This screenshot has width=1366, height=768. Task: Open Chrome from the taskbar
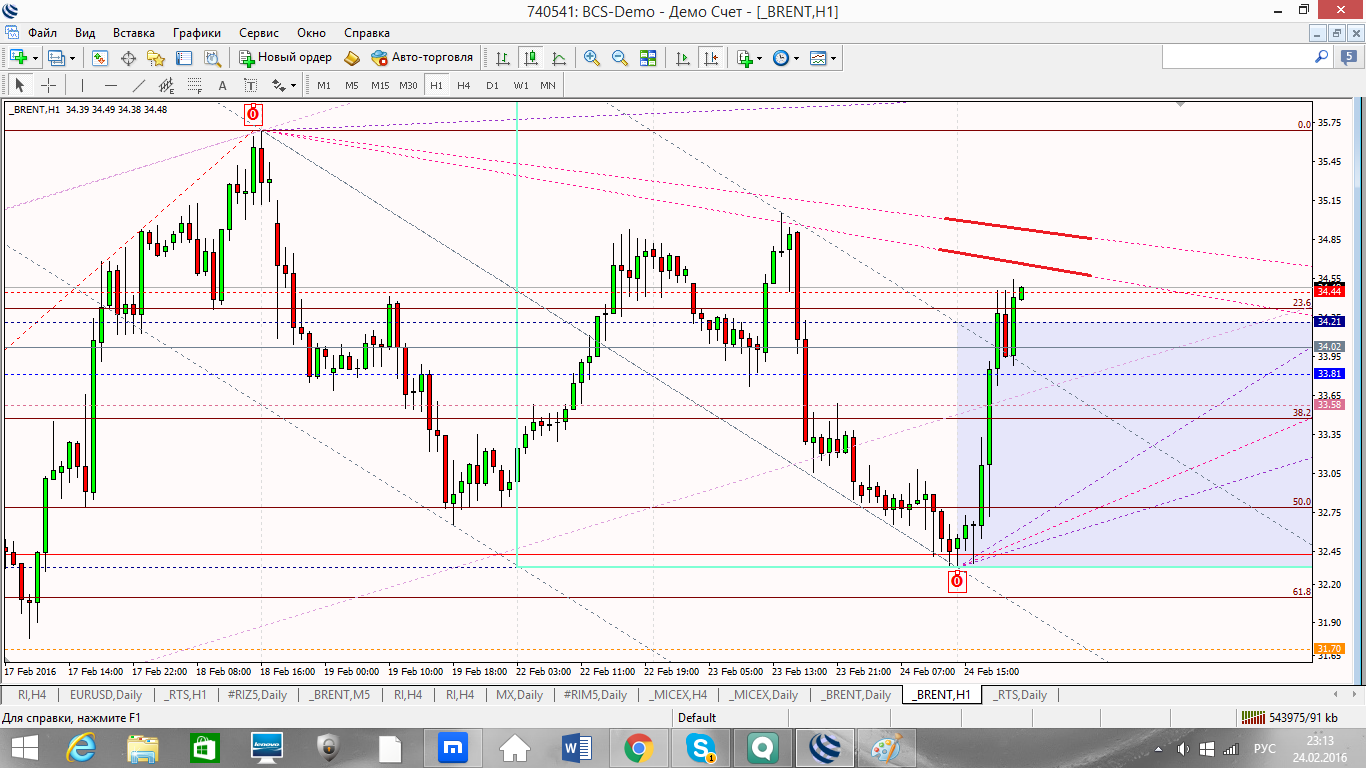638,748
